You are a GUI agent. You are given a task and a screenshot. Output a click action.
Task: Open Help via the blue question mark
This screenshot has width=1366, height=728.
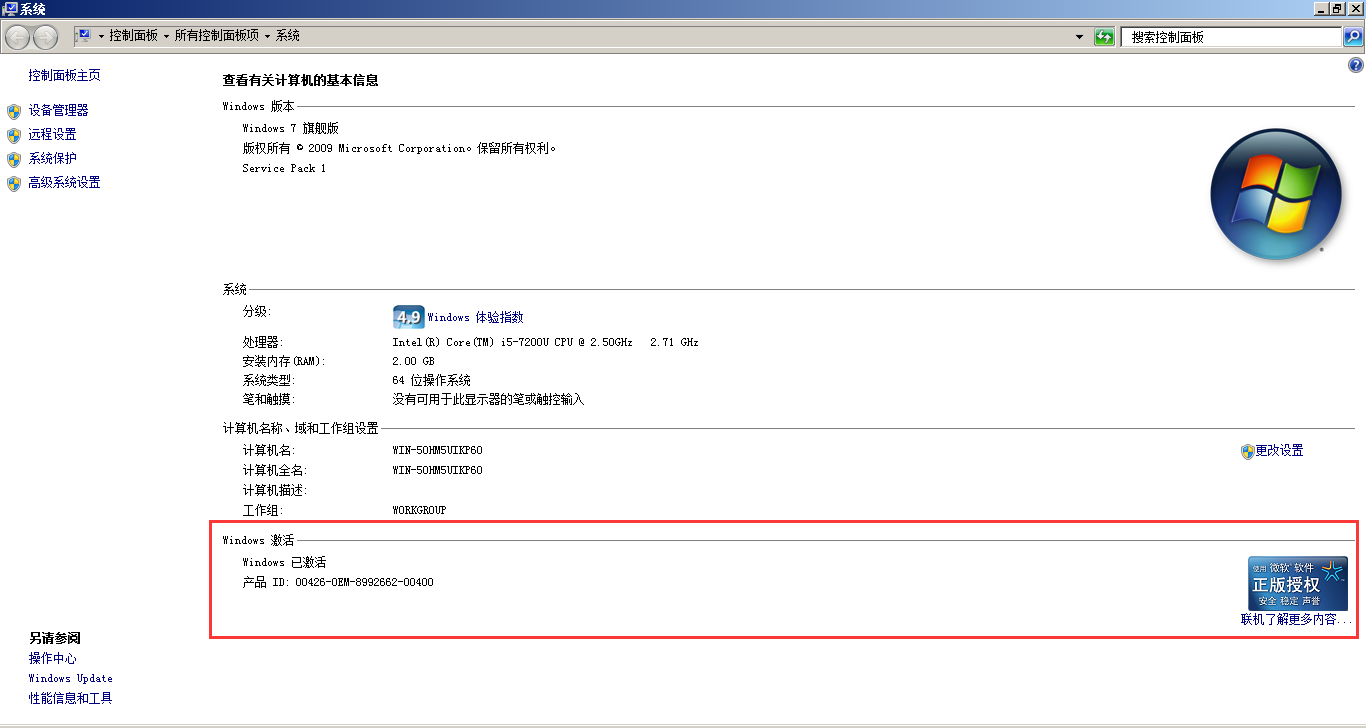(1356, 65)
